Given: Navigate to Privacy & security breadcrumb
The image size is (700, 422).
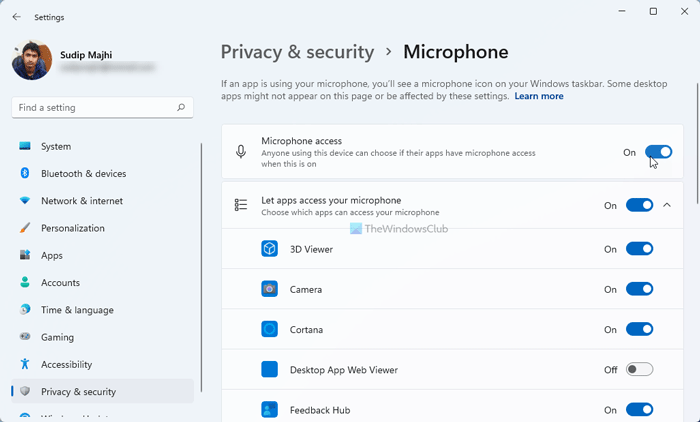Looking at the screenshot, I should click(296, 52).
